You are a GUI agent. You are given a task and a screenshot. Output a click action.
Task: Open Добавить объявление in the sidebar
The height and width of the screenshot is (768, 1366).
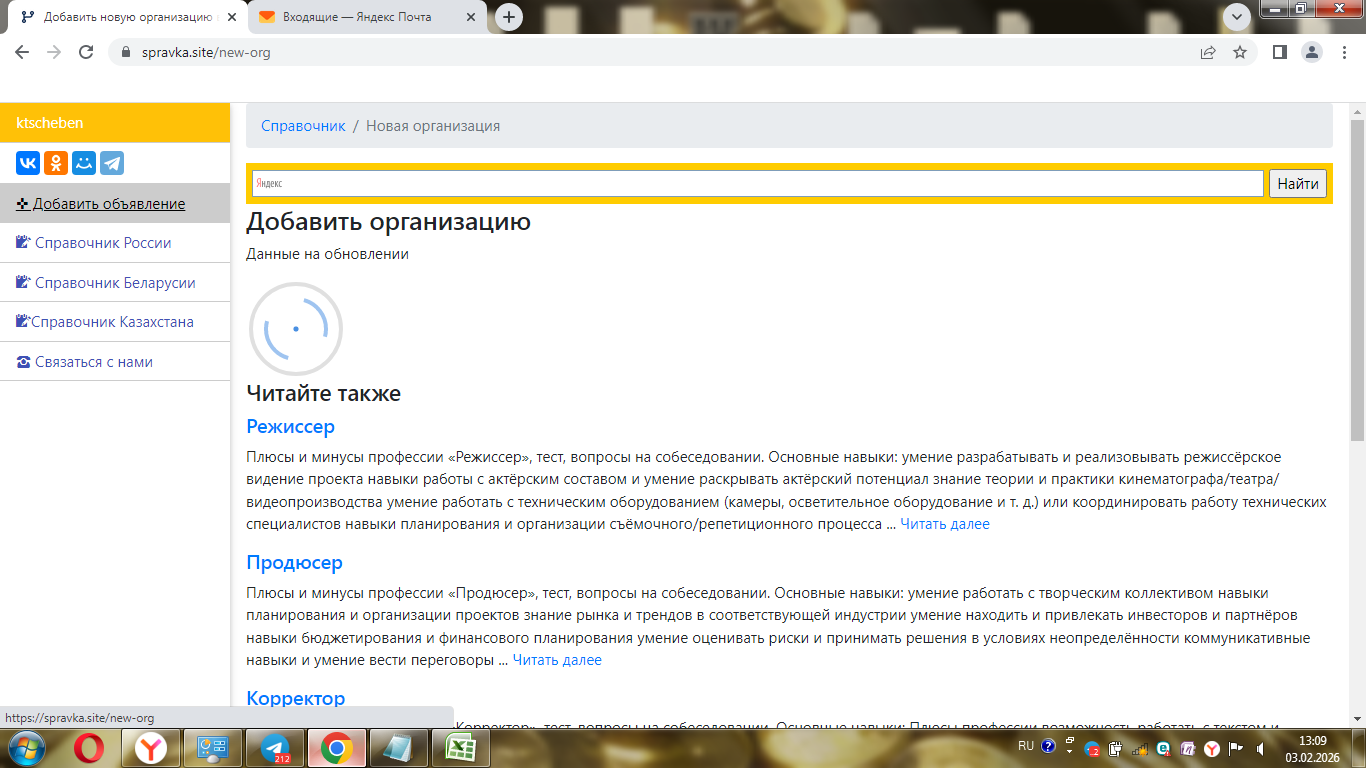click(115, 203)
